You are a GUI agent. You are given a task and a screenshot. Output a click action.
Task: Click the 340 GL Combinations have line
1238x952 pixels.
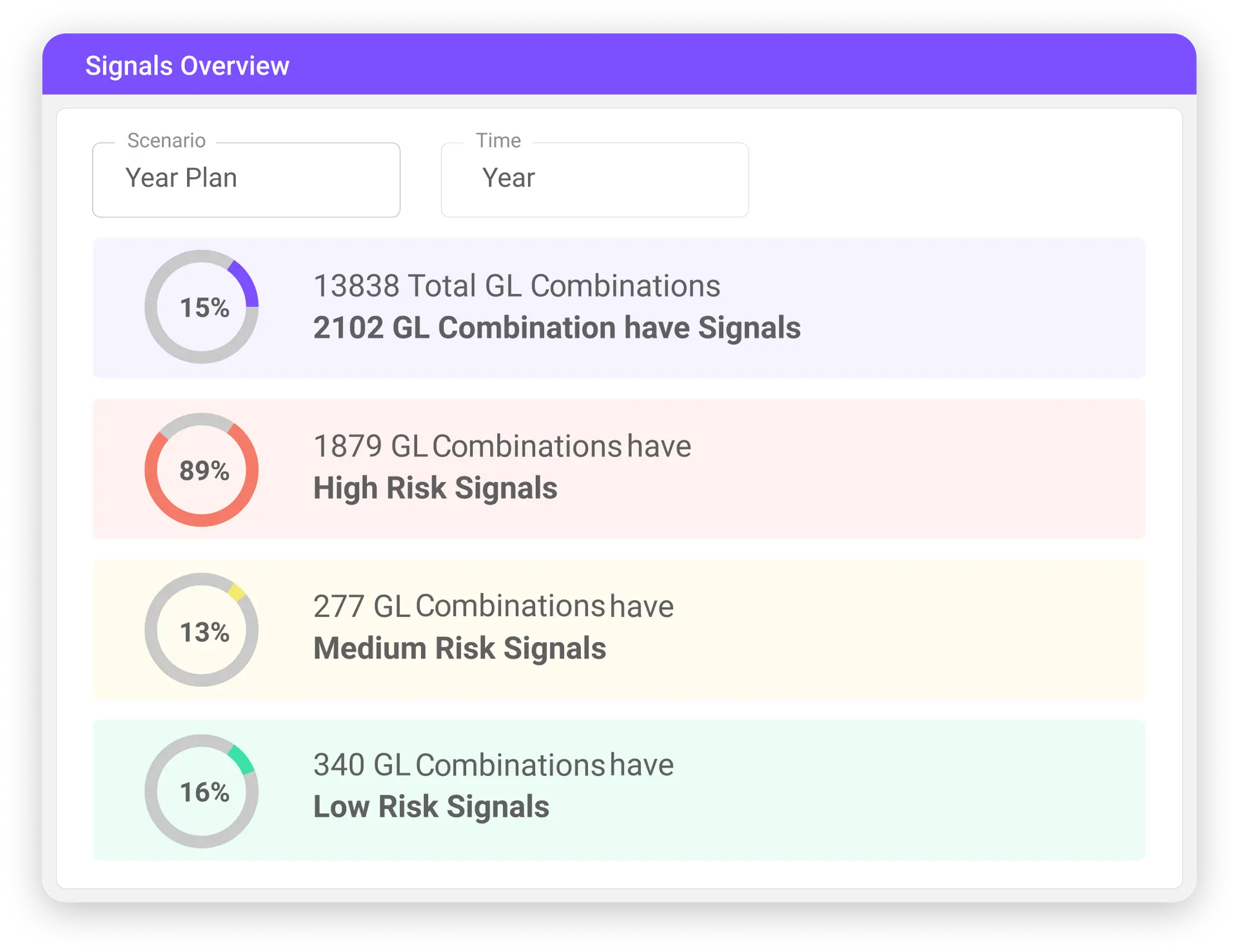click(493, 765)
